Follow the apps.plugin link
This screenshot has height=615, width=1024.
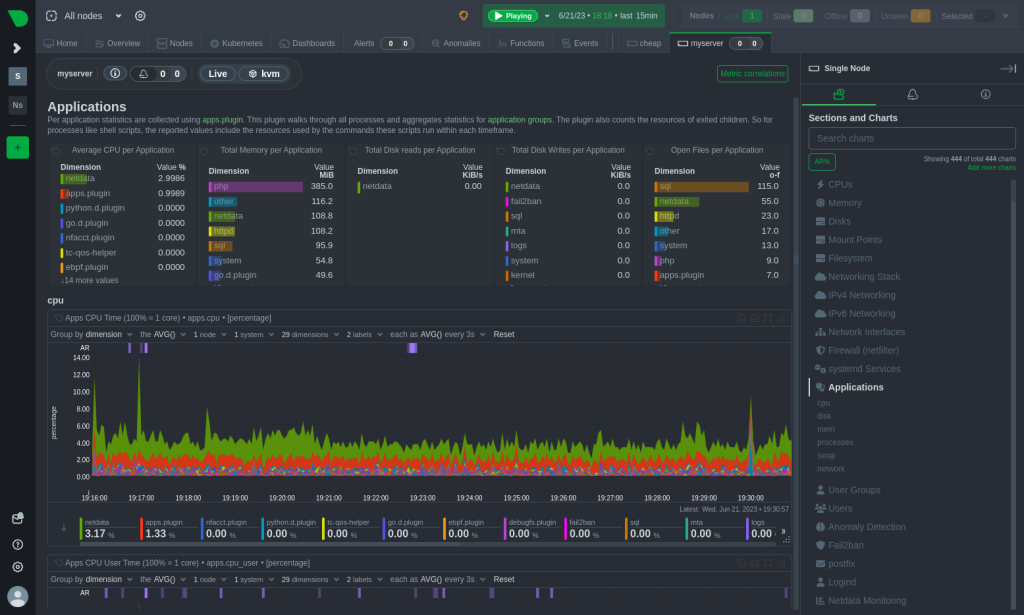[x=222, y=120]
